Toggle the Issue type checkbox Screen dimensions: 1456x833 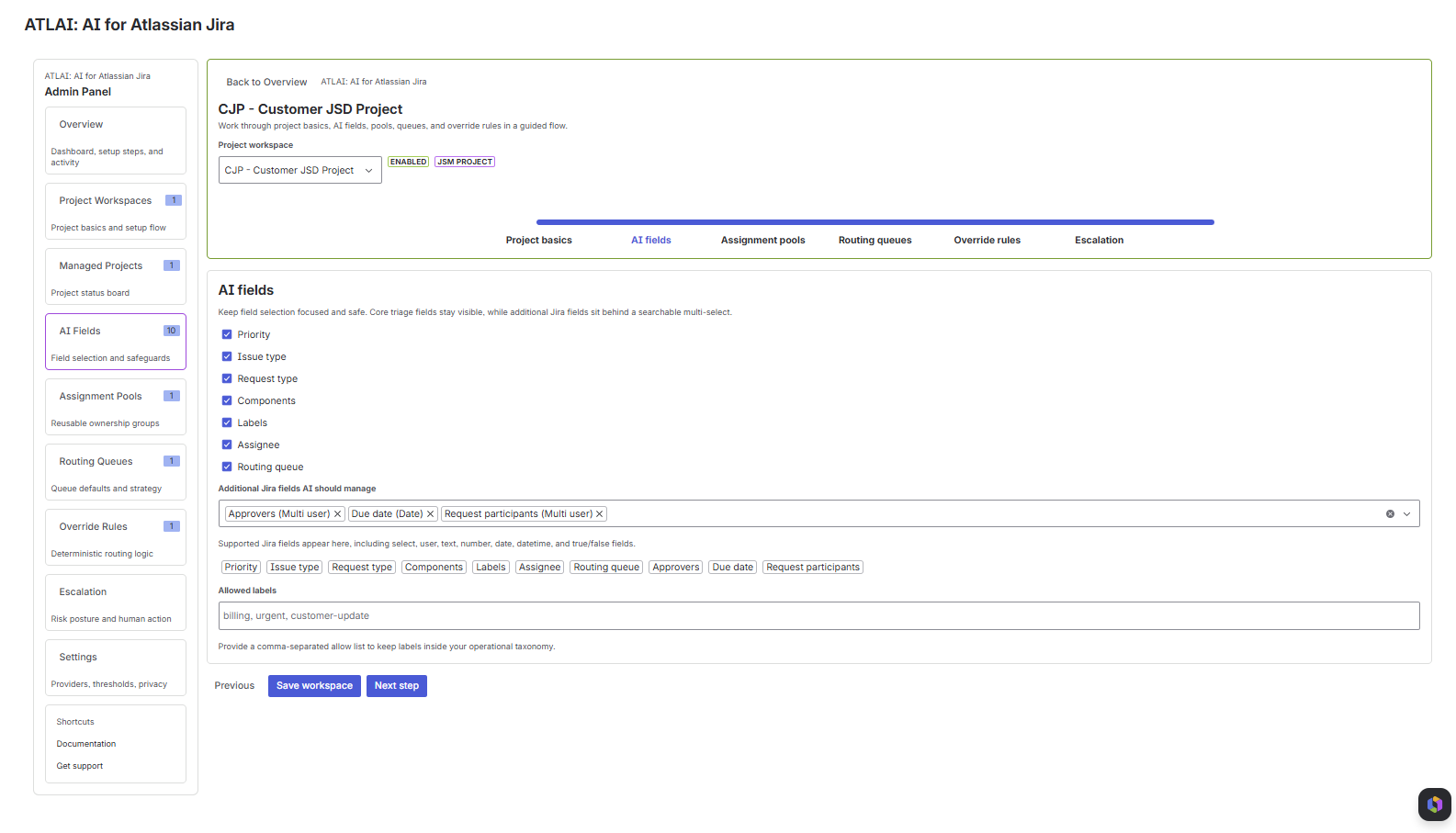[227, 356]
